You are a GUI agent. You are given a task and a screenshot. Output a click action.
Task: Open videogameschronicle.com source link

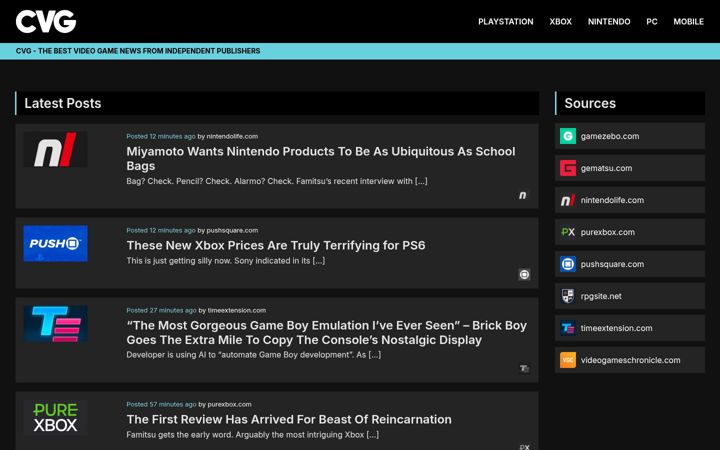tap(630, 360)
